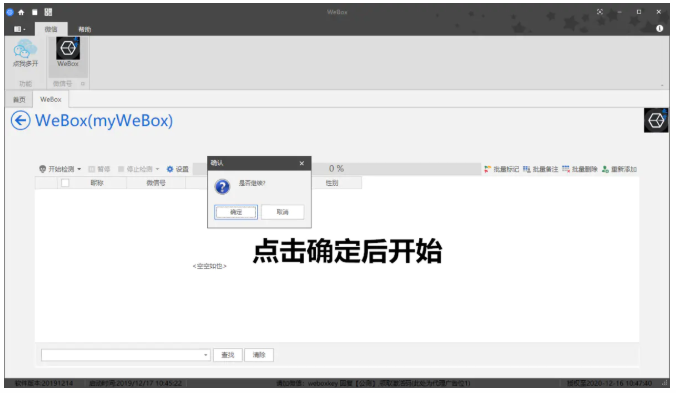Sort by the 昵称 column header

coord(97,183)
